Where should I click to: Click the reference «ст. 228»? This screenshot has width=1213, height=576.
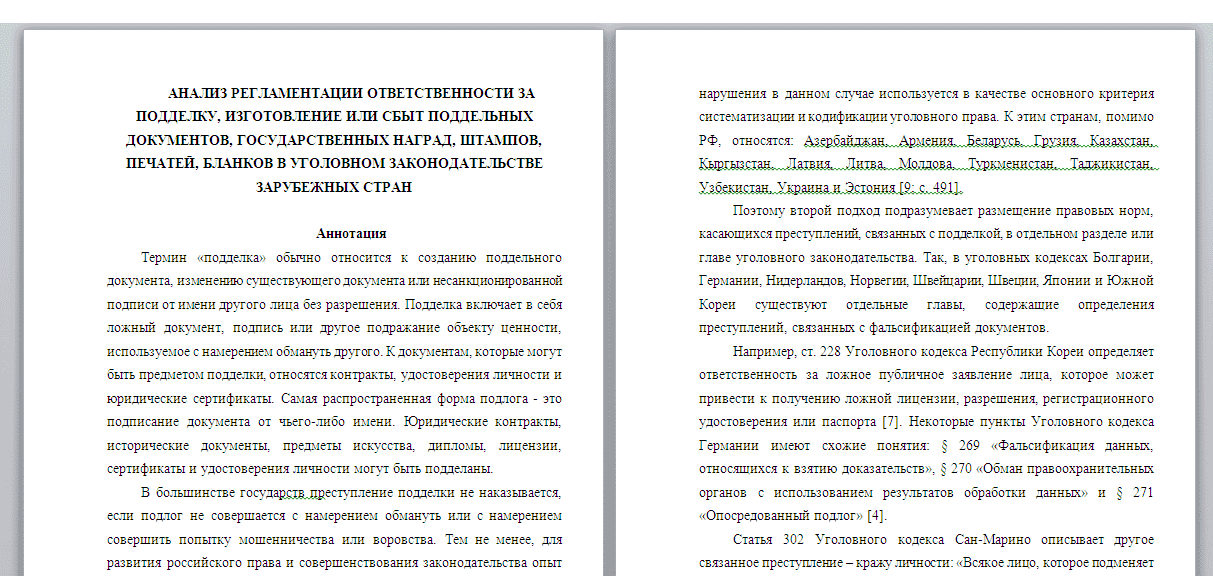[822, 351]
